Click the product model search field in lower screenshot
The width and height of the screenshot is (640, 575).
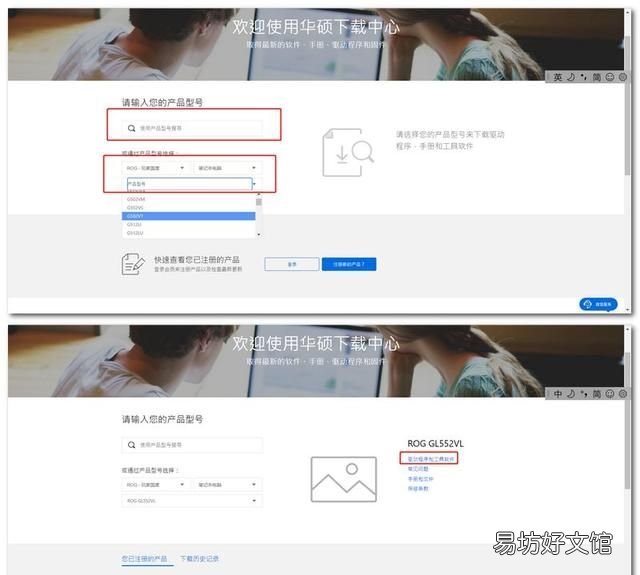coord(192,445)
